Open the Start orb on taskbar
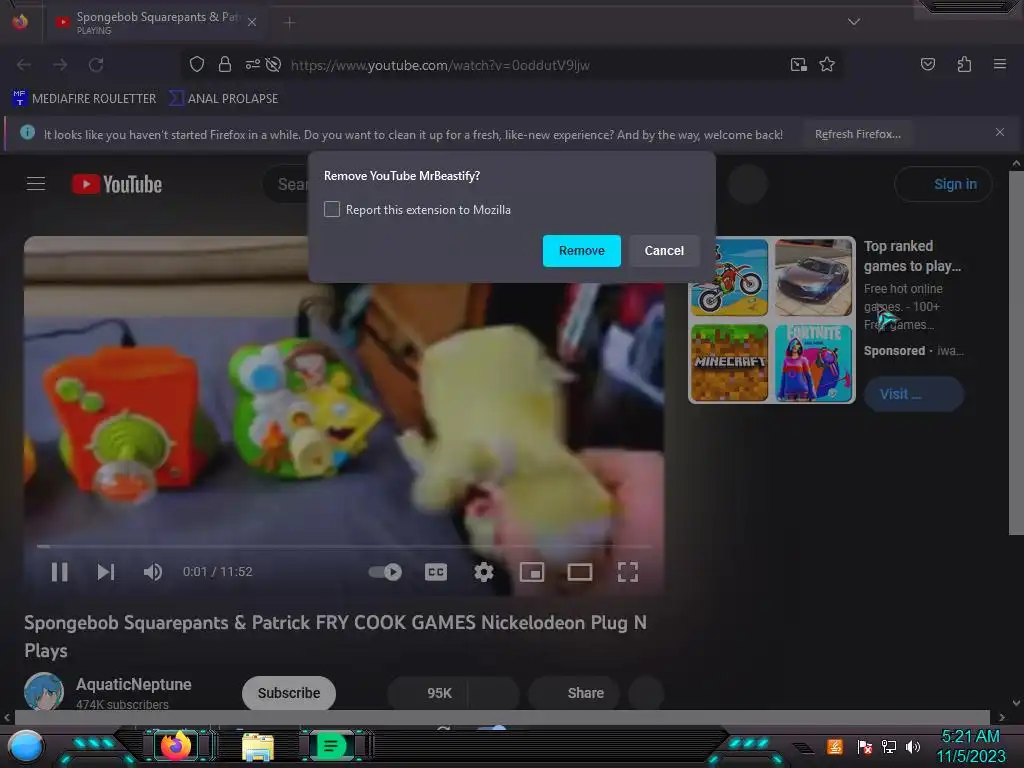The height and width of the screenshot is (768, 1024). 25,746
